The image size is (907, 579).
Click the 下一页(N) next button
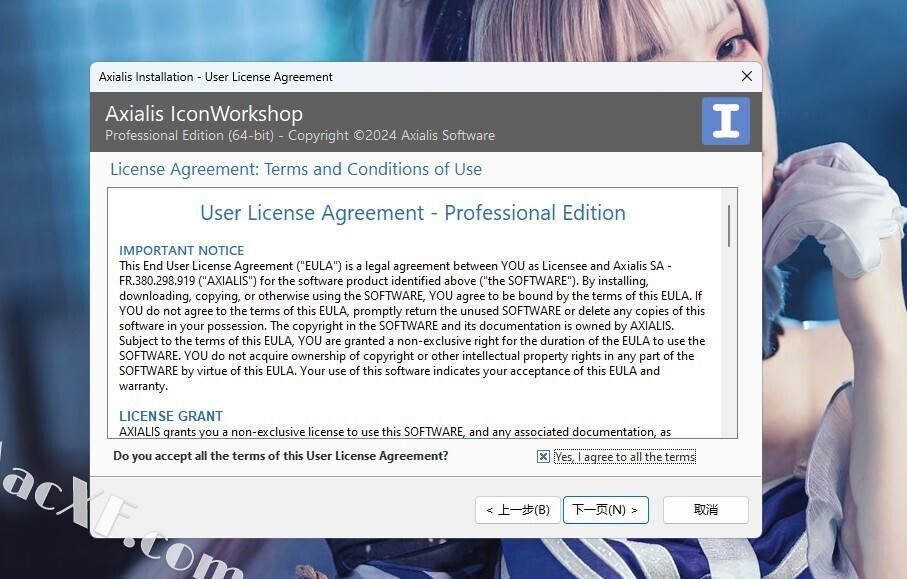[606, 510]
